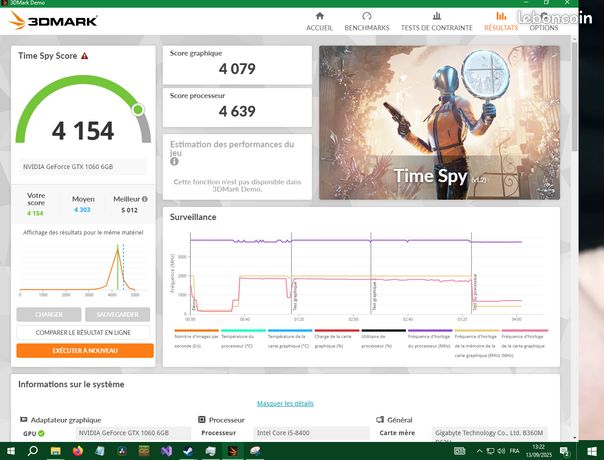Open the Windows Start menu
This screenshot has width=604, height=460.
tap(11, 451)
